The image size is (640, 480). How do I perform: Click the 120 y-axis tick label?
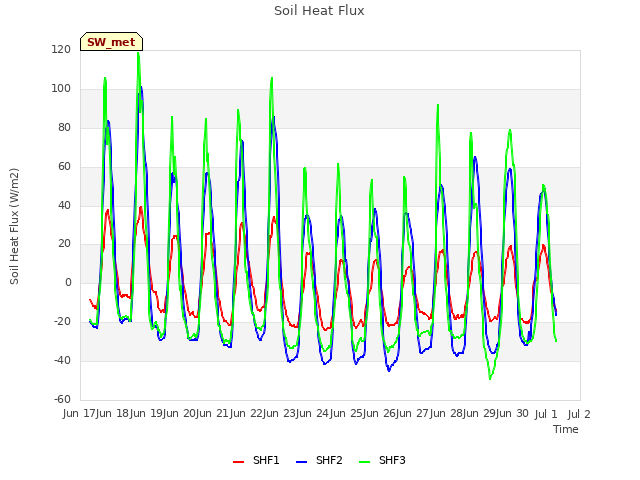click(61, 50)
